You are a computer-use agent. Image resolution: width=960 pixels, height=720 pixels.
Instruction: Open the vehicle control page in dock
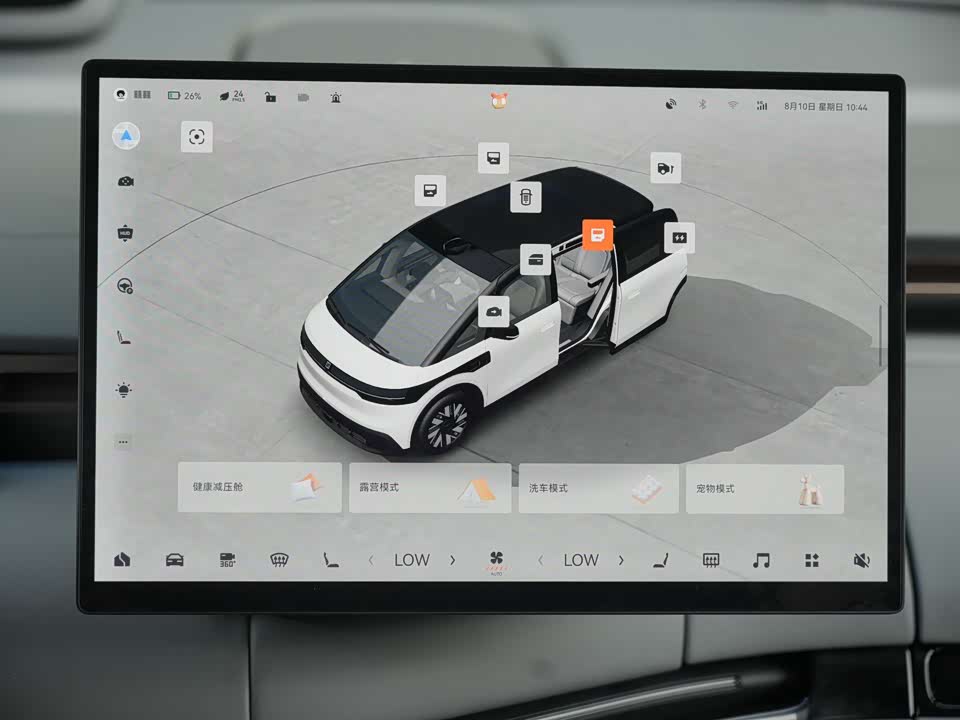click(x=174, y=560)
